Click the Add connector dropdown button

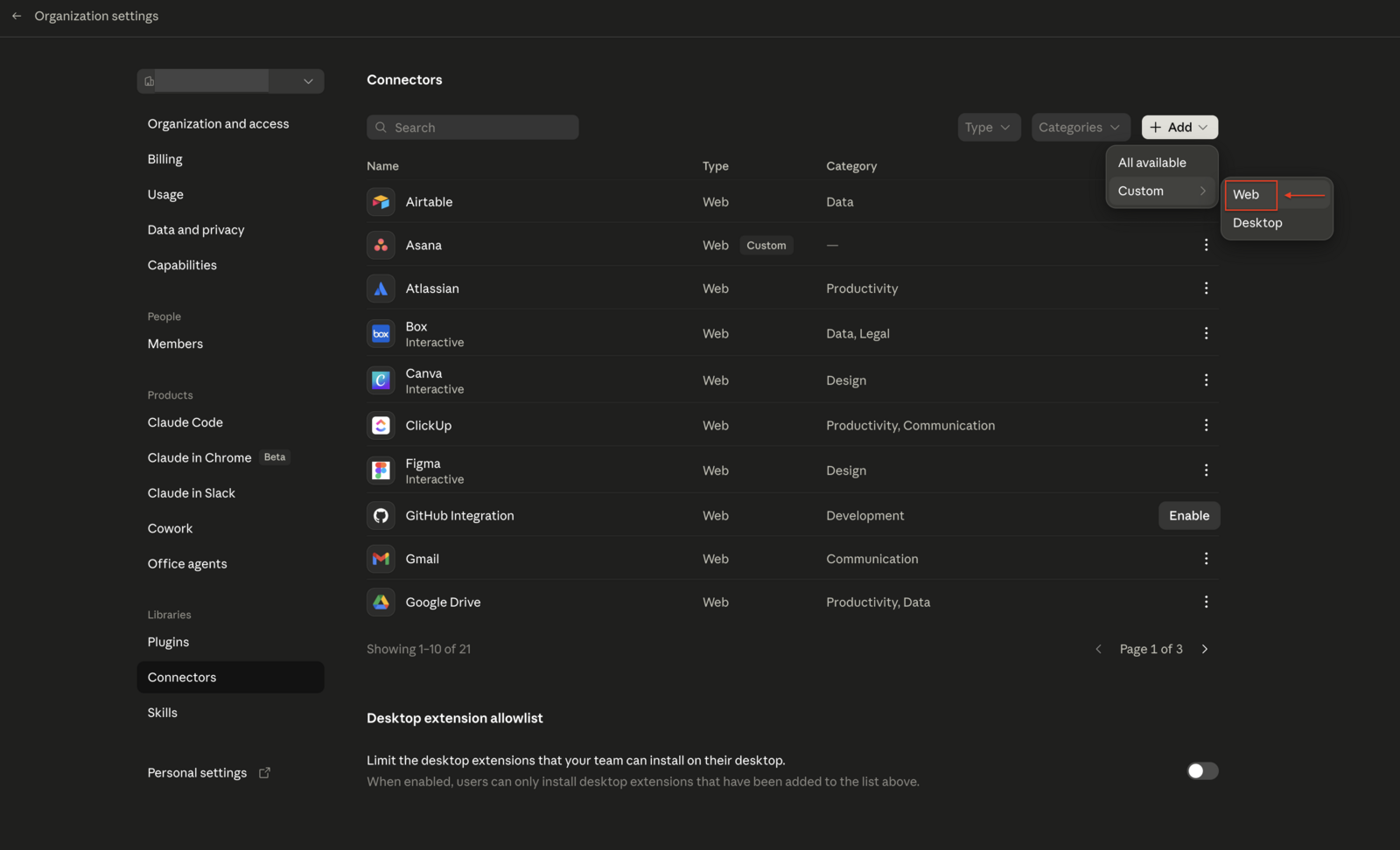[1179, 128]
